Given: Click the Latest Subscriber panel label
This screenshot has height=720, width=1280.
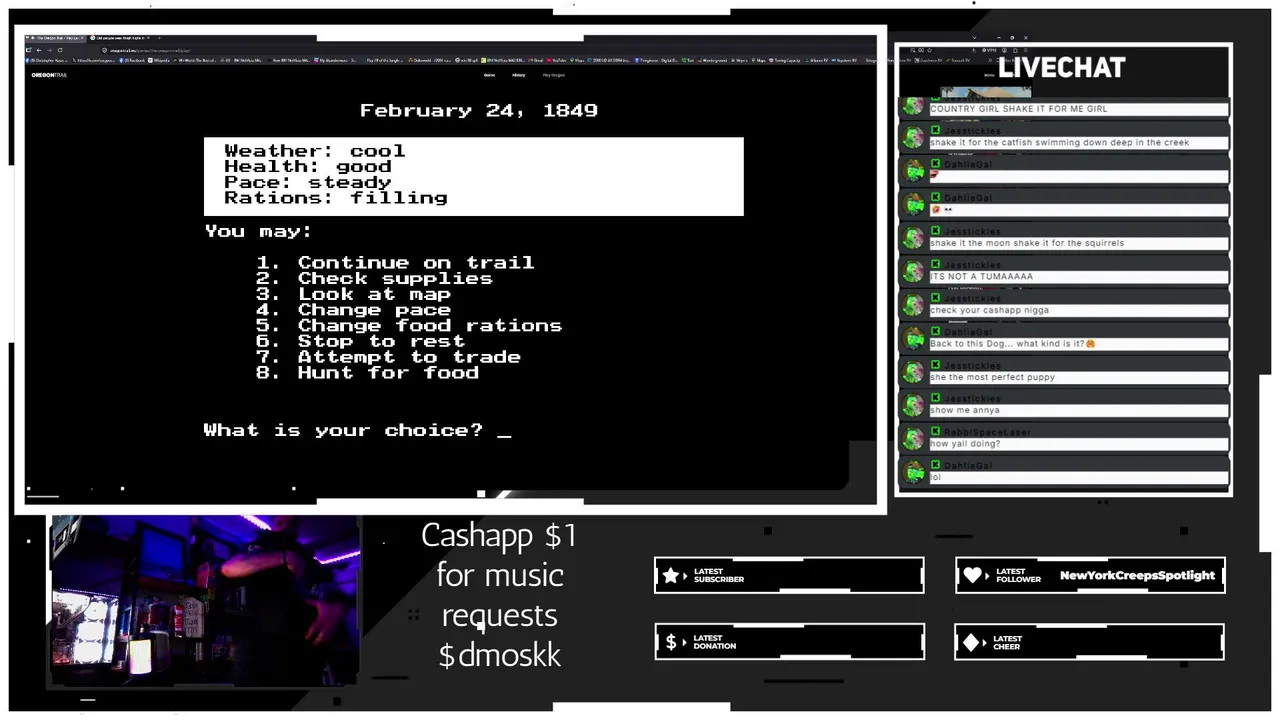Looking at the screenshot, I should (x=718, y=575).
